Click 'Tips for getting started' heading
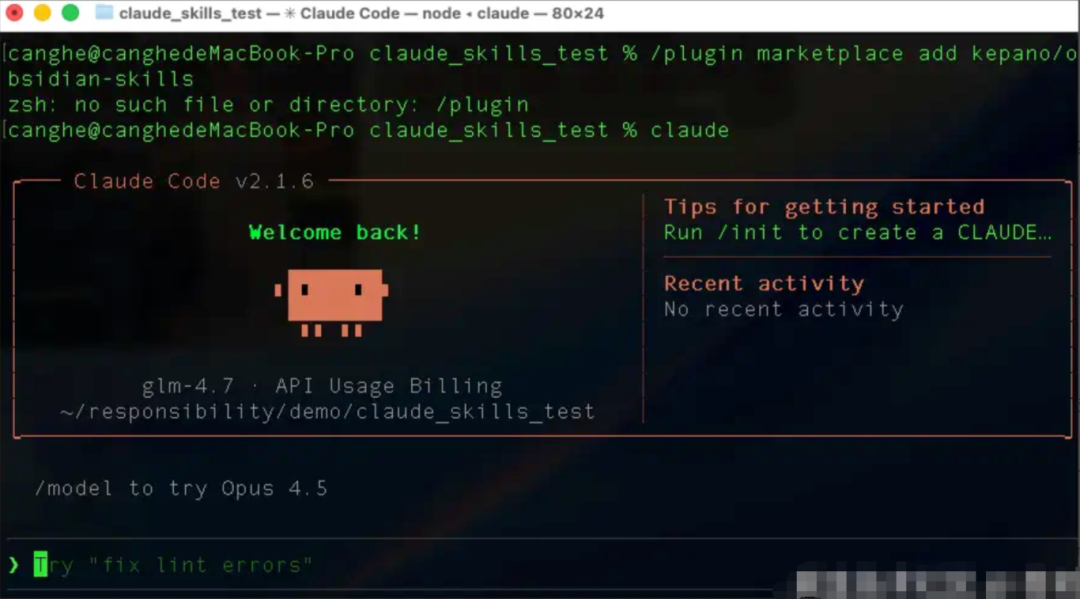 pos(824,207)
